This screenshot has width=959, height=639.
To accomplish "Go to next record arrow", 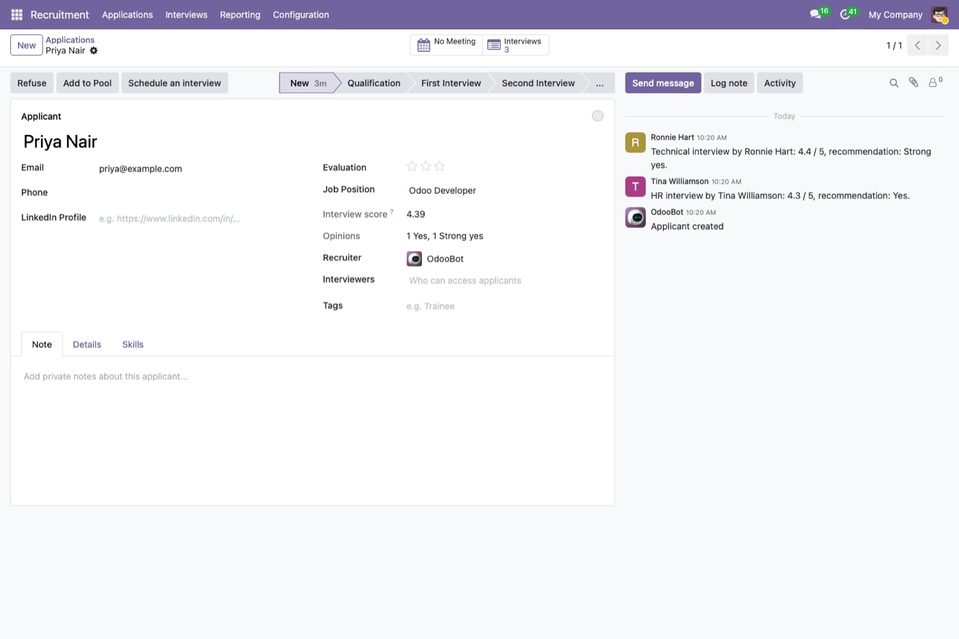I will (x=938, y=45).
